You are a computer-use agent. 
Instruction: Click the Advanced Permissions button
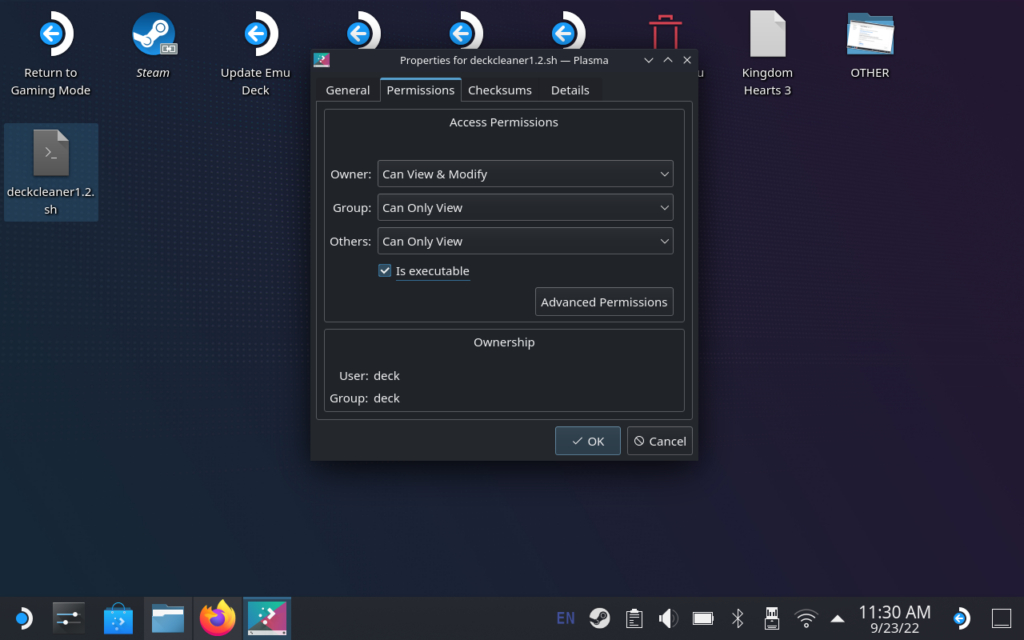click(x=604, y=302)
